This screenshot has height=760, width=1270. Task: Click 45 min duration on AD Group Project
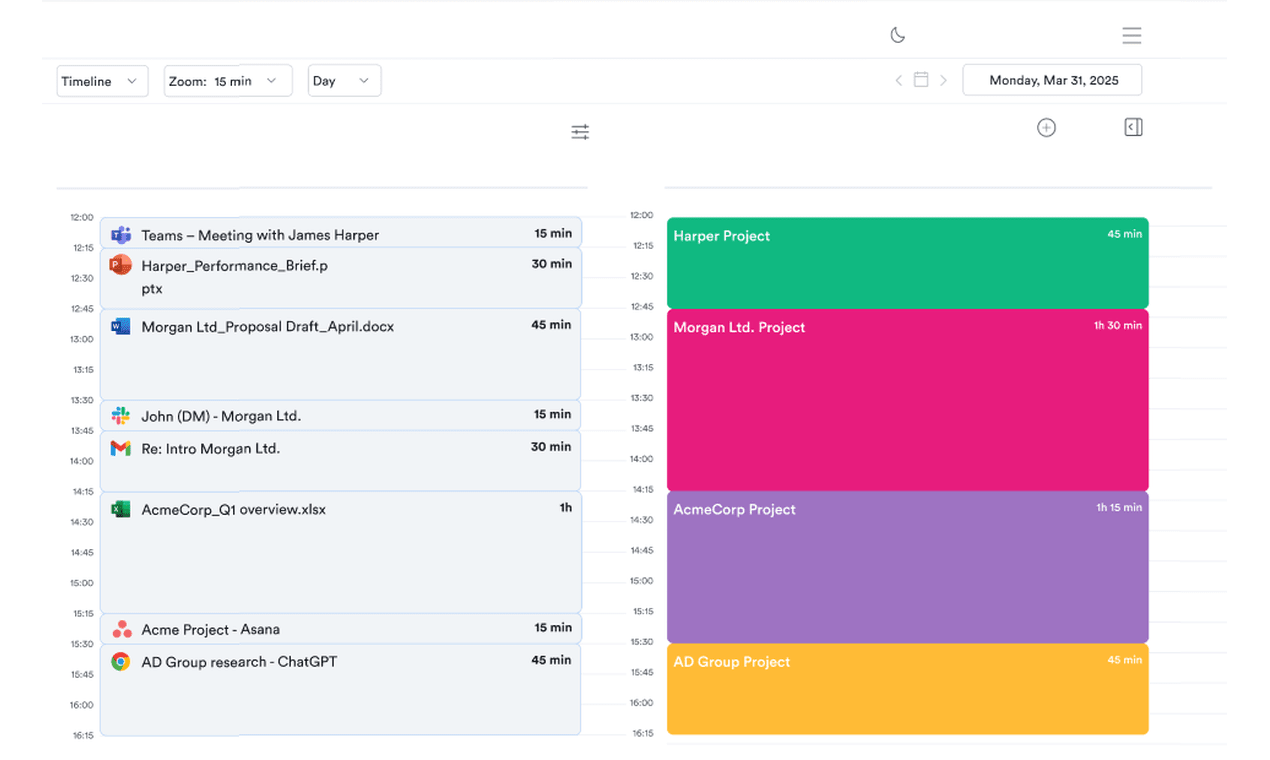point(1124,660)
